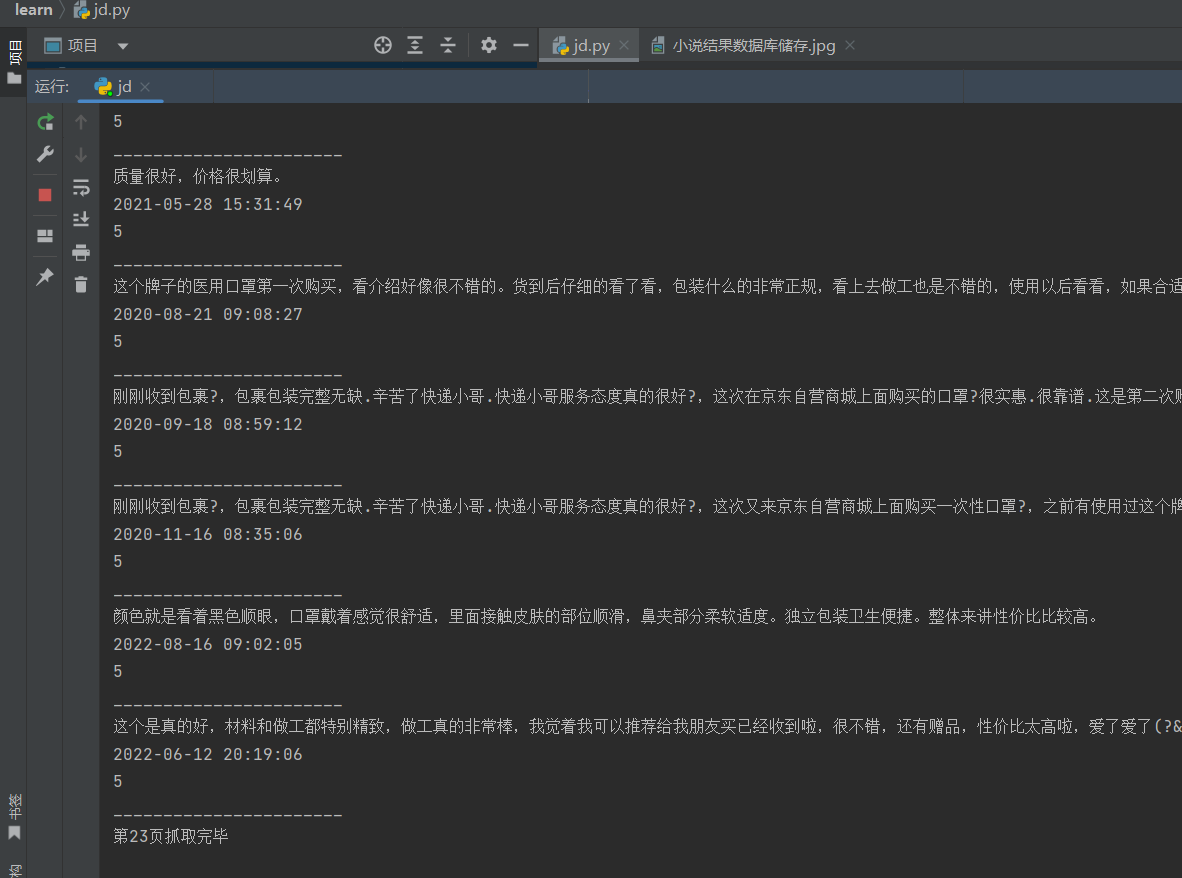
Task: Jump to previous stack frame up arrow
Action: (81, 122)
